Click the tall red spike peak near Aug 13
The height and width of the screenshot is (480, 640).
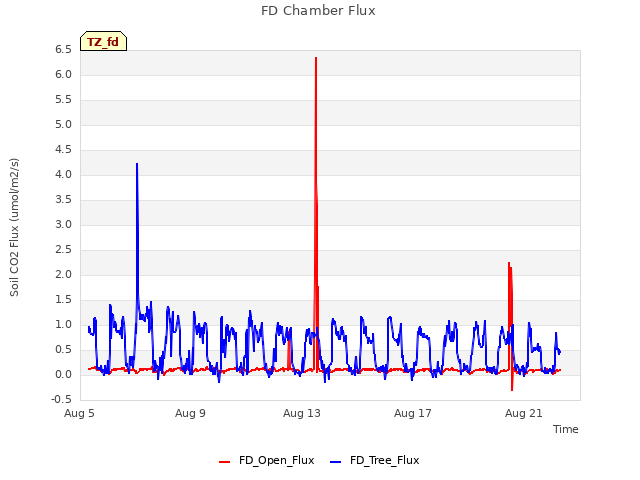(x=316, y=58)
